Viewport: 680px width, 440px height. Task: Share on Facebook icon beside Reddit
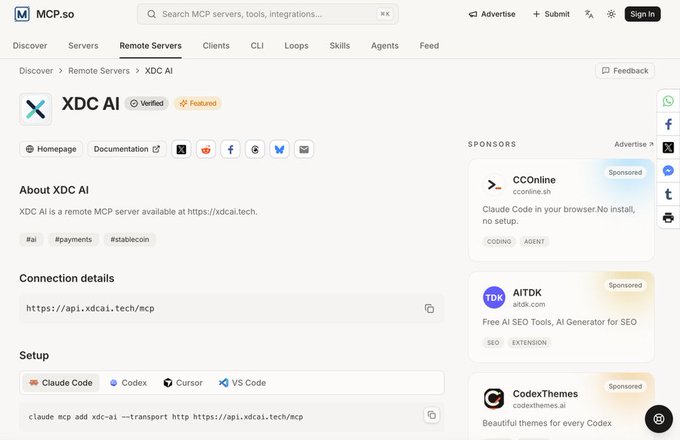[230, 149]
